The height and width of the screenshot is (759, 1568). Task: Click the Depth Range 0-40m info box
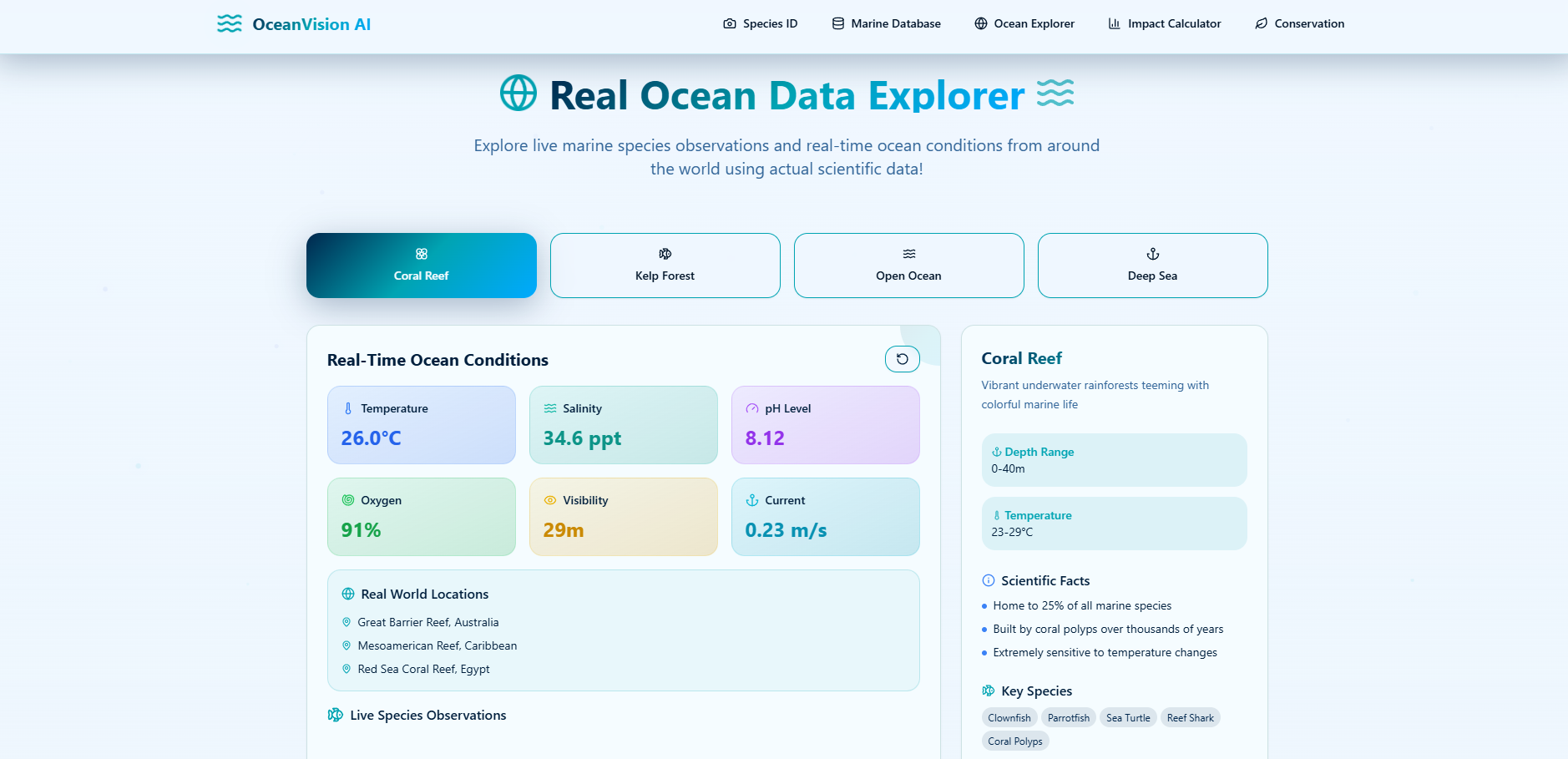click(x=1115, y=460)
